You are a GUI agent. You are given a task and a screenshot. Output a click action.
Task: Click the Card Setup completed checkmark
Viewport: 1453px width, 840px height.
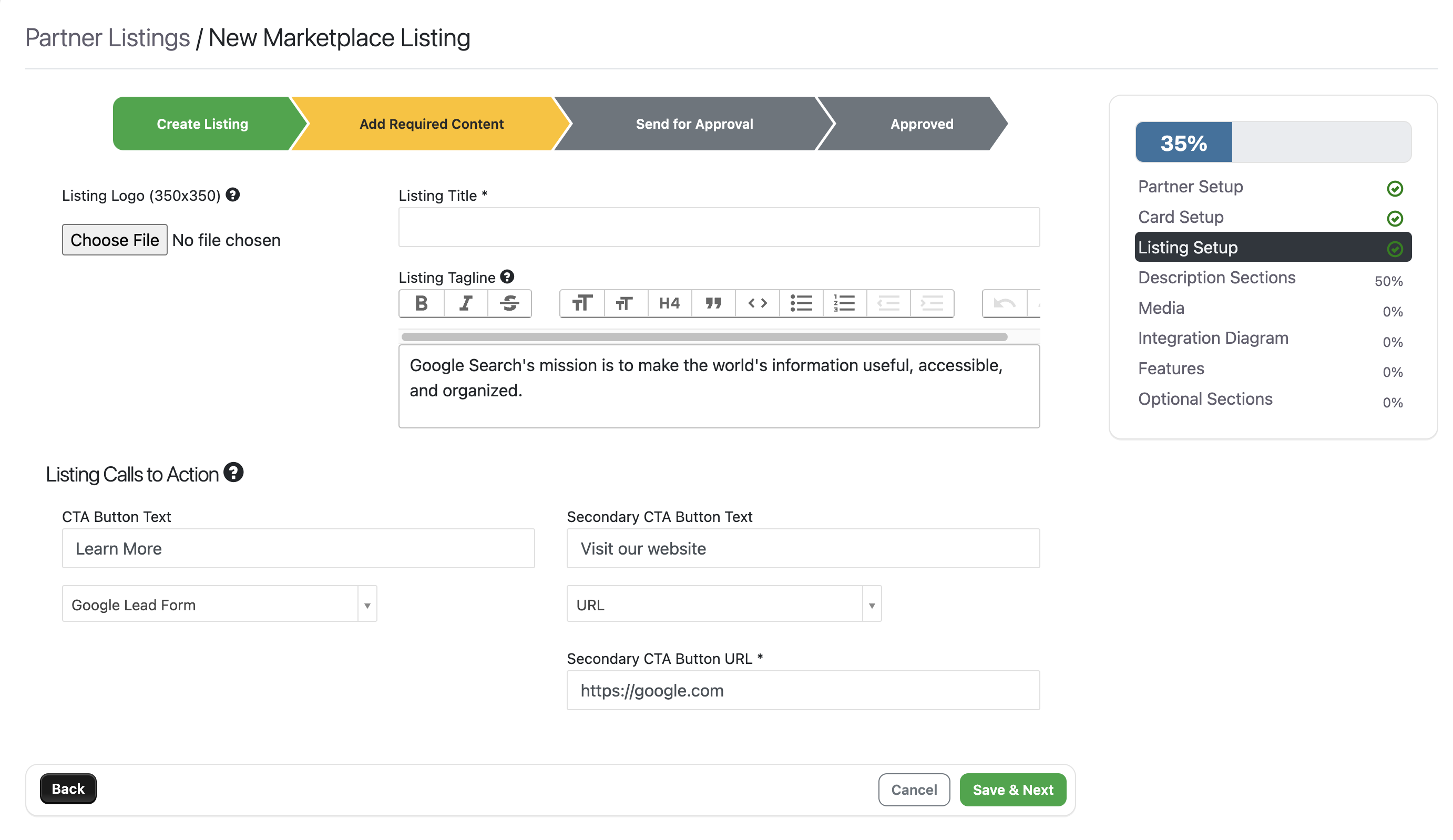pos(1395,219)
